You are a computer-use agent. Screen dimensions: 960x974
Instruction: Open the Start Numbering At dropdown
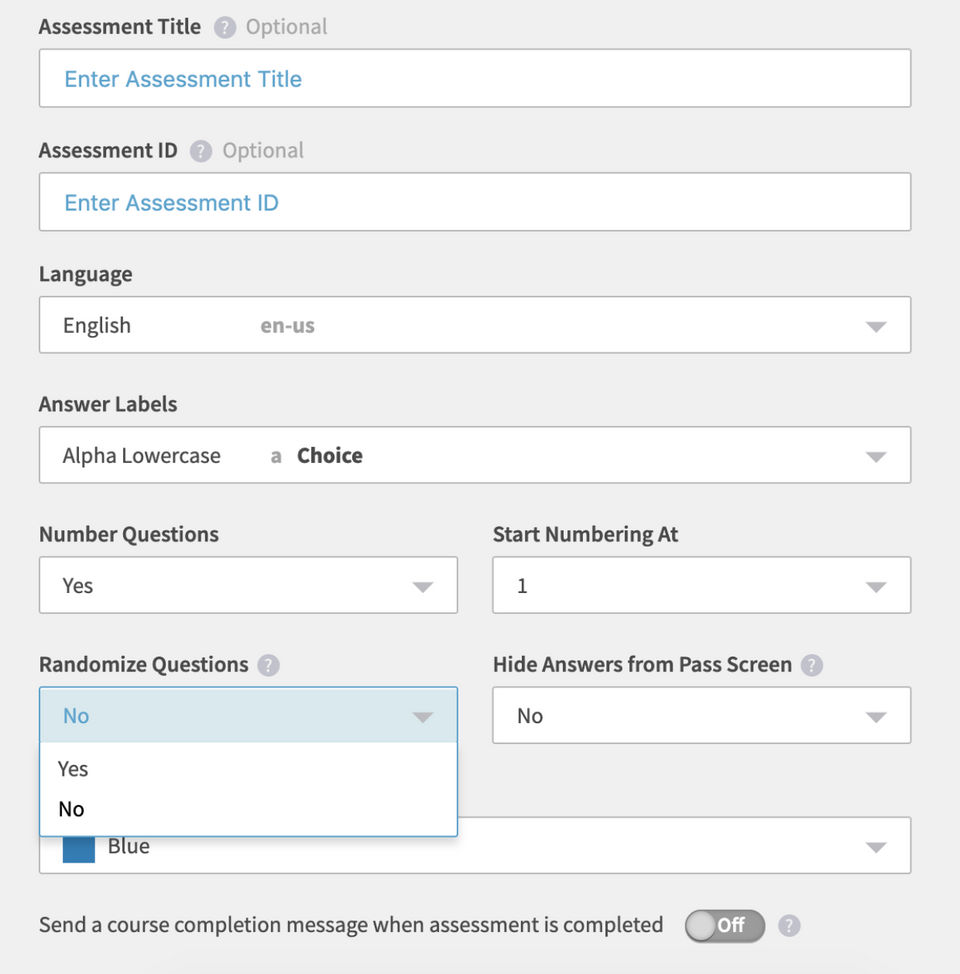702,585
